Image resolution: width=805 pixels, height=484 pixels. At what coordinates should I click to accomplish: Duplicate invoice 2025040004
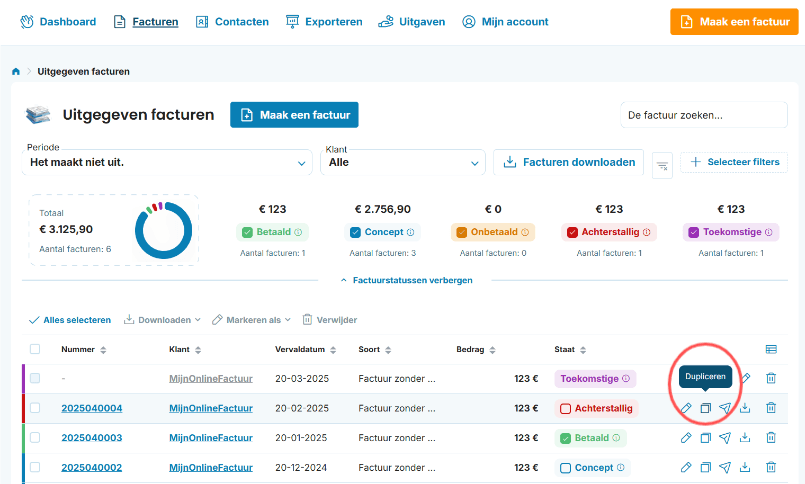[x=706, y=408]
